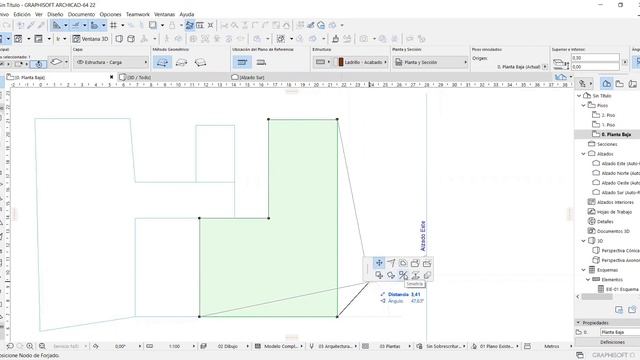Open Ventanas menu
The image size is (640, 360).
coord(164,14)
